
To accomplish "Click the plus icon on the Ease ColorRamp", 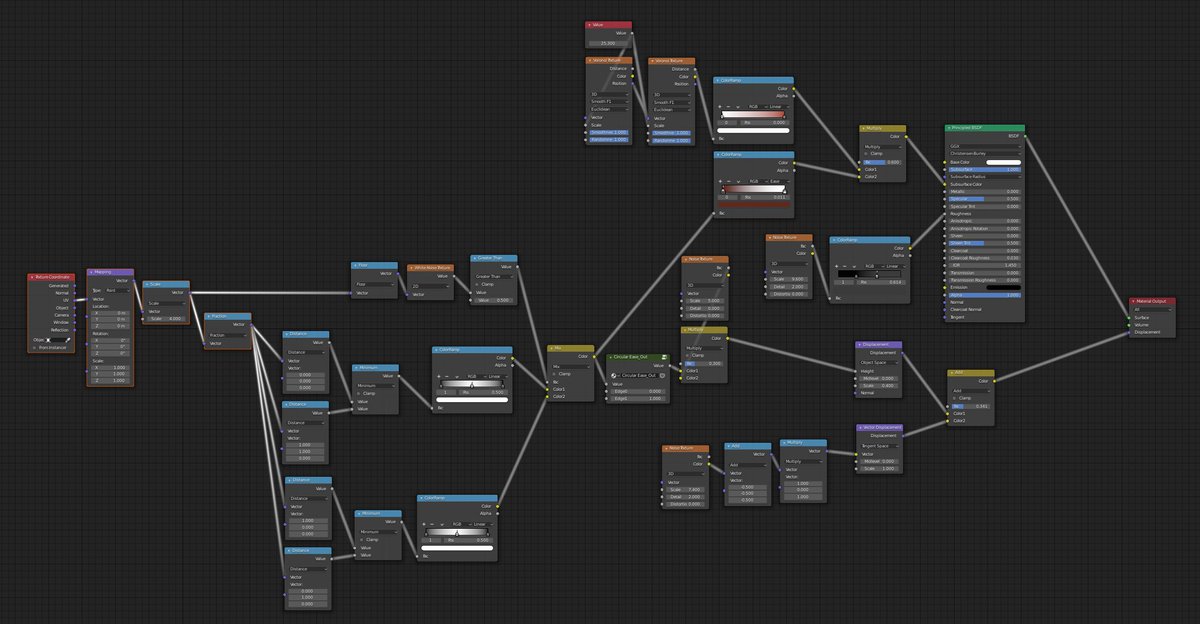I will pos(720,181).
